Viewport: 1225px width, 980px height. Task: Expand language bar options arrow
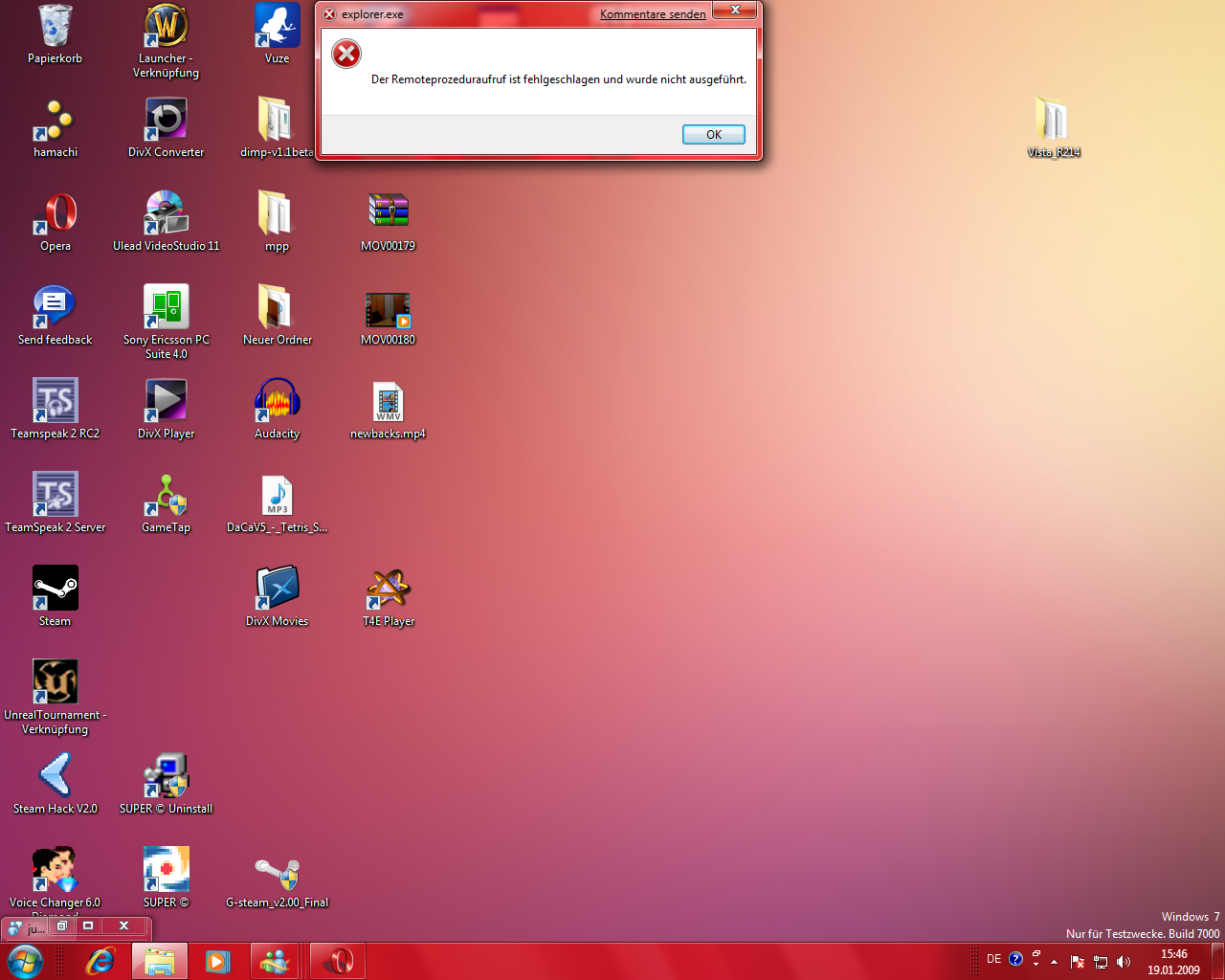coord(1036,965)
